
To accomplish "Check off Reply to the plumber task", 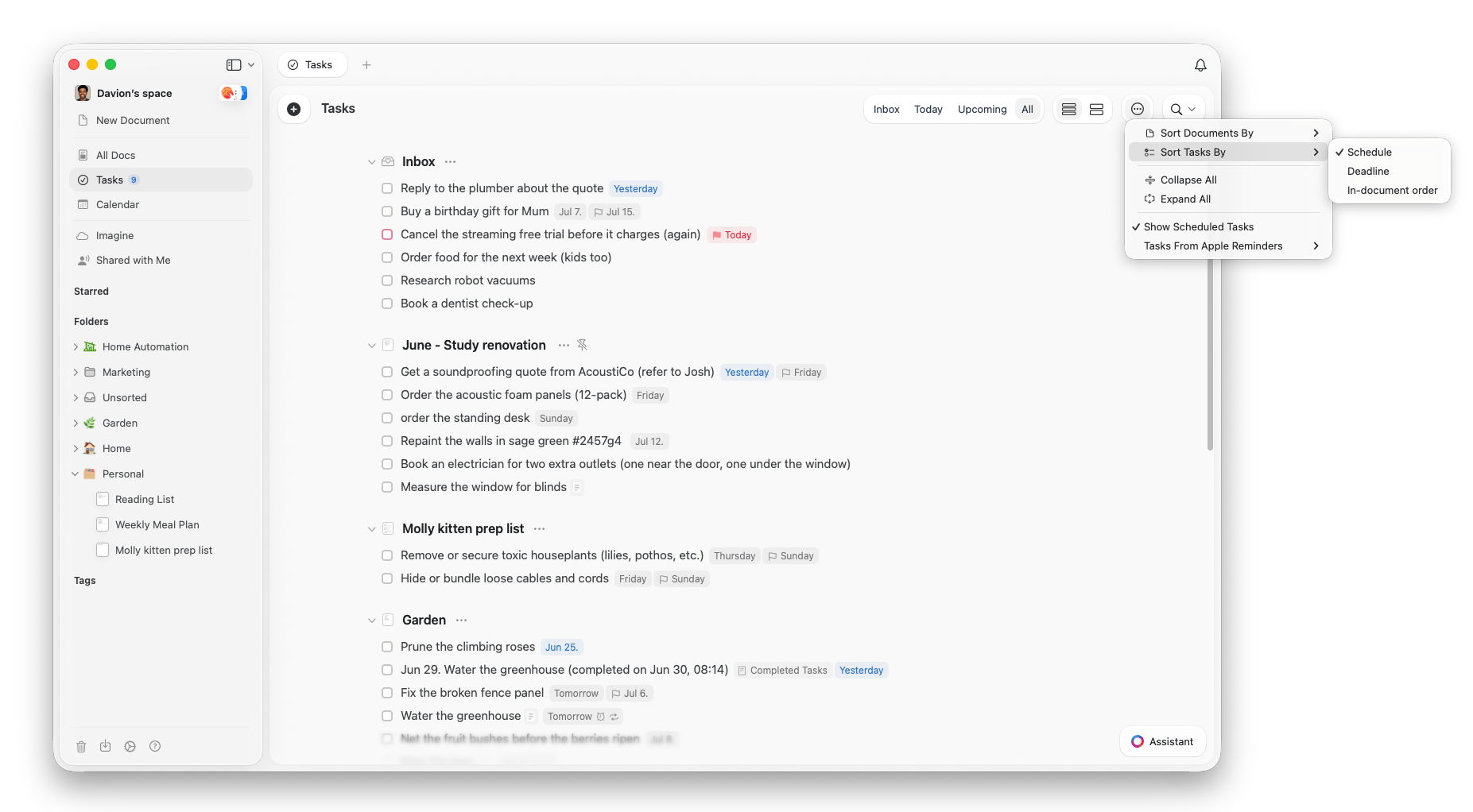I will click(x=387, y=188).
